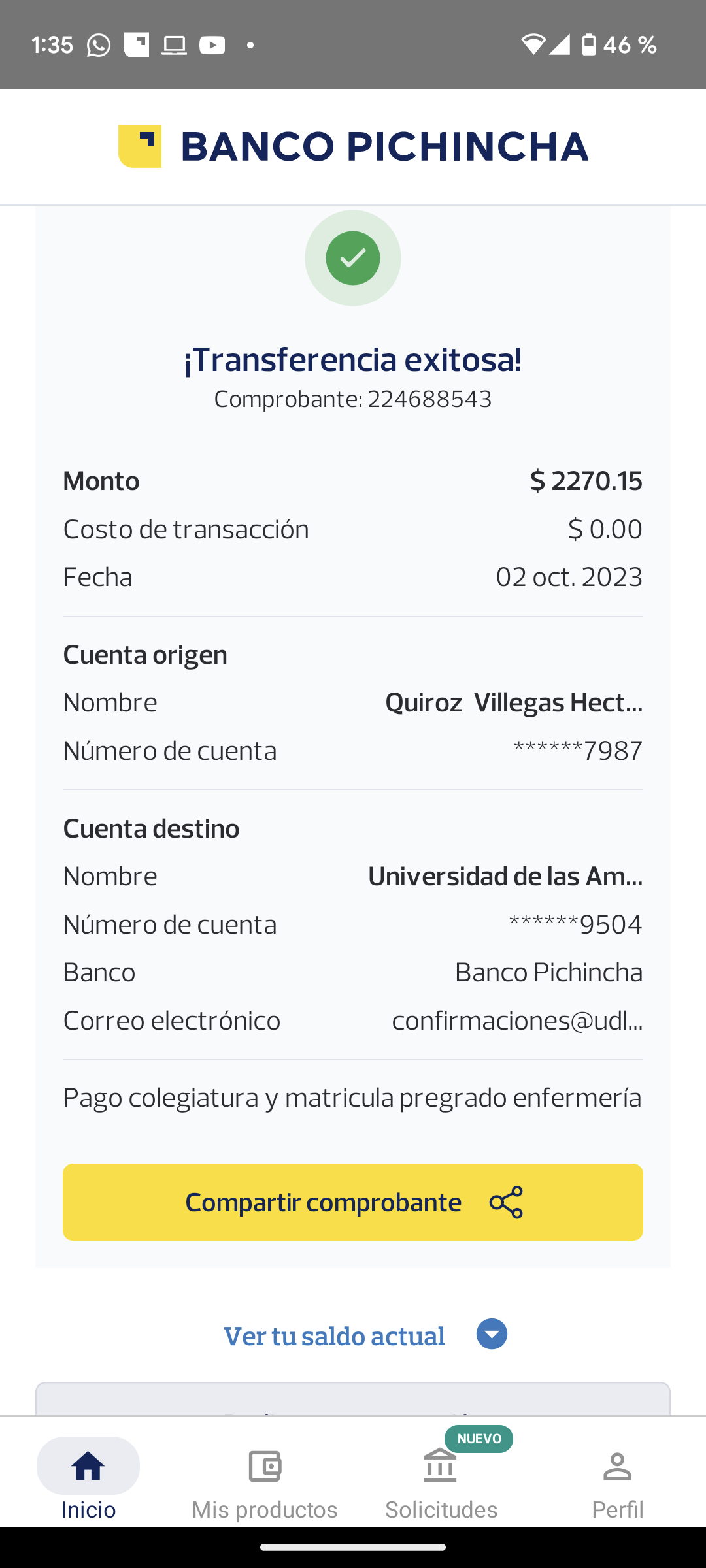This screenshot has width=706, height=1568.
Task: Tap the YouTube notification icon in status bar
Action: point(212,45)
